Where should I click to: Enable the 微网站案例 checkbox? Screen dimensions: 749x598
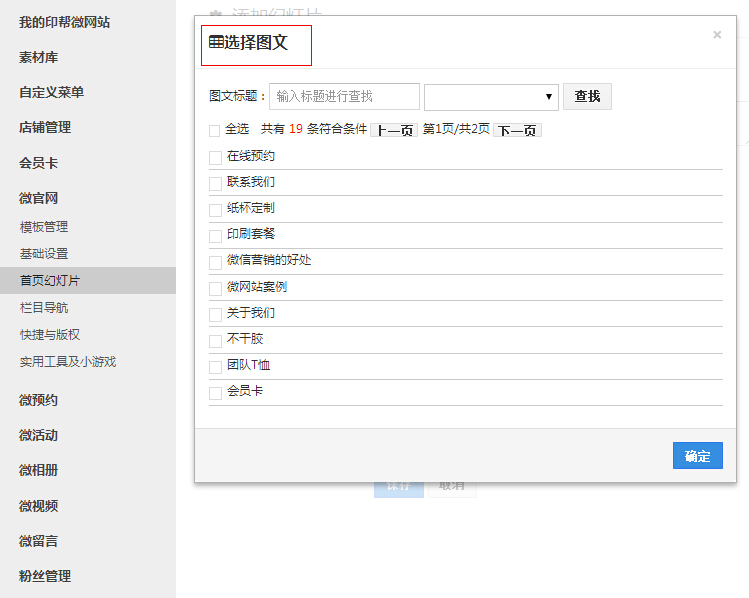[x=215, y=288]
